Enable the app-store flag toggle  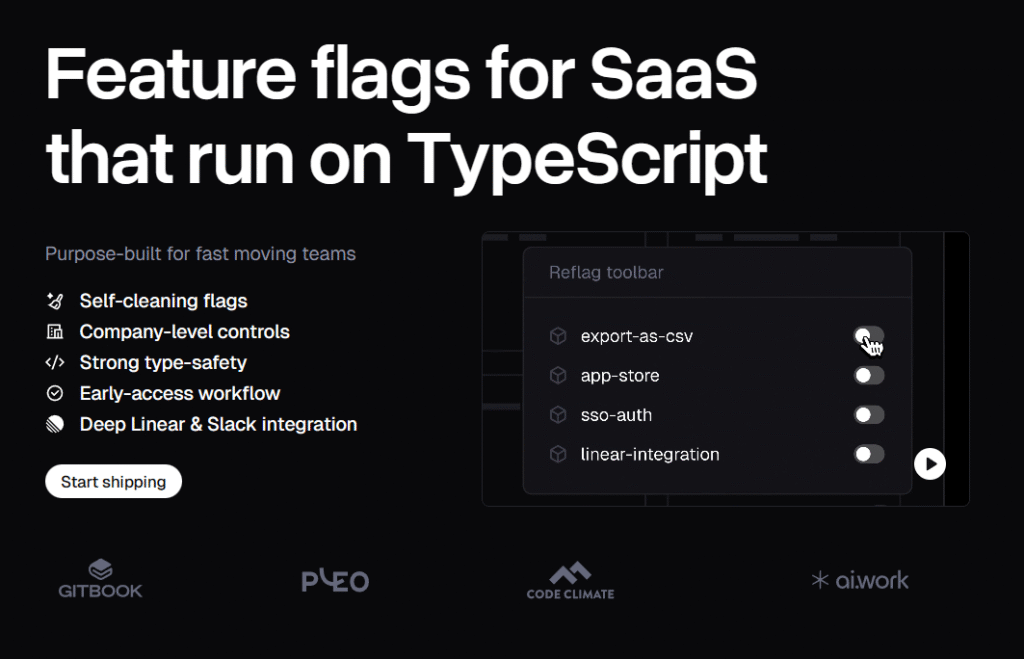868,376
